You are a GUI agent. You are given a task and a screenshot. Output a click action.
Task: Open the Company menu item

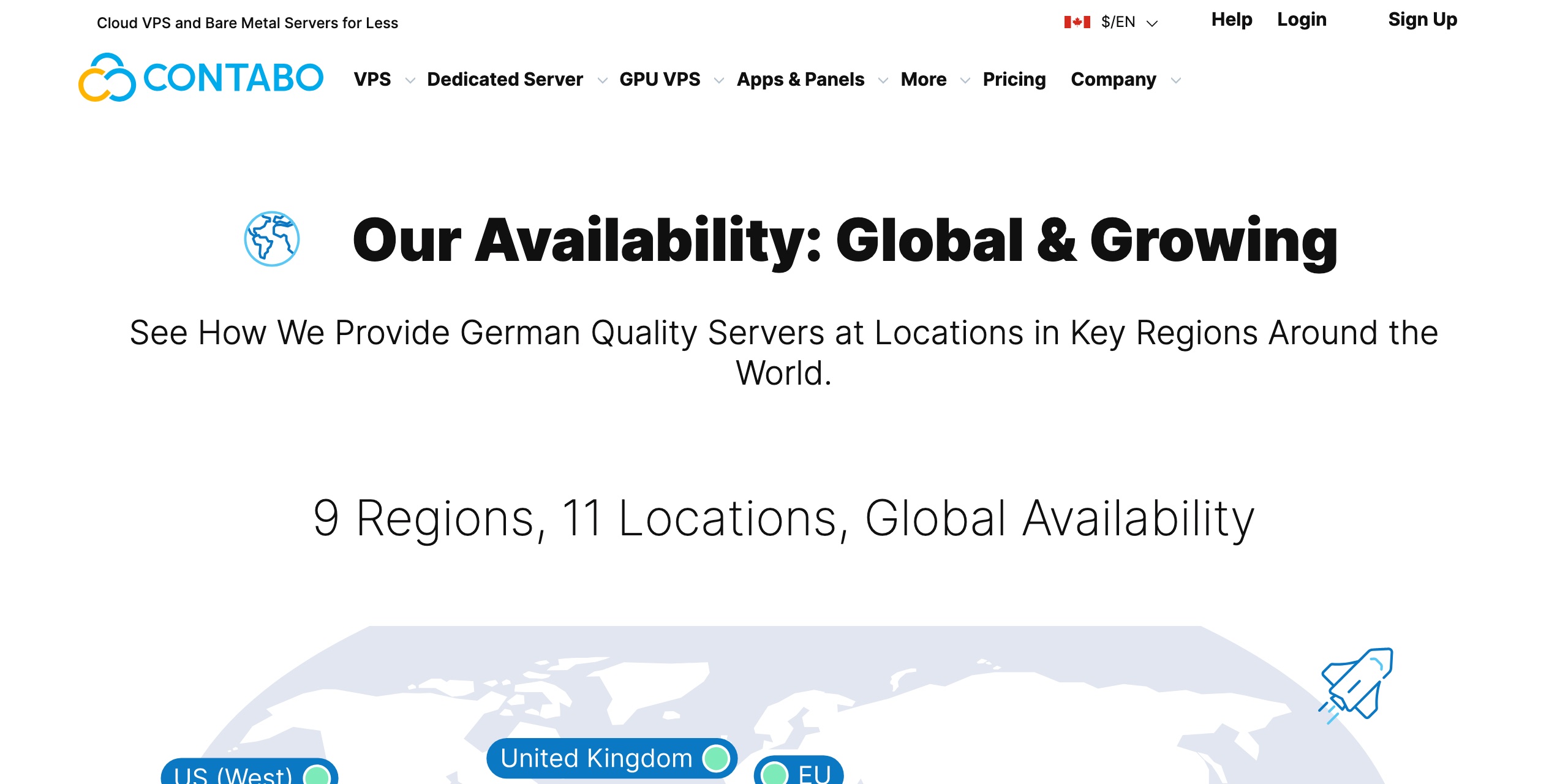click(1114, 80)
